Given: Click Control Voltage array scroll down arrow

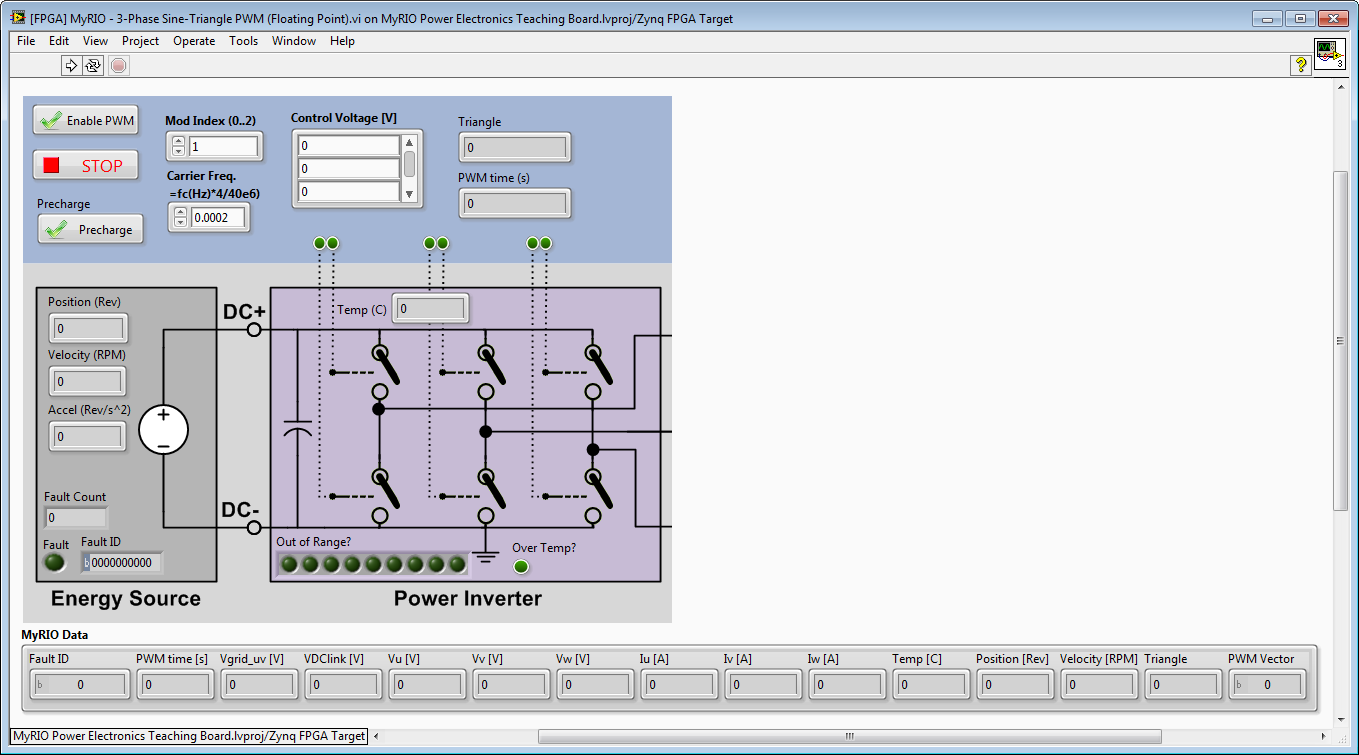Looking at the screenshot, I should [x=409, y=195].
